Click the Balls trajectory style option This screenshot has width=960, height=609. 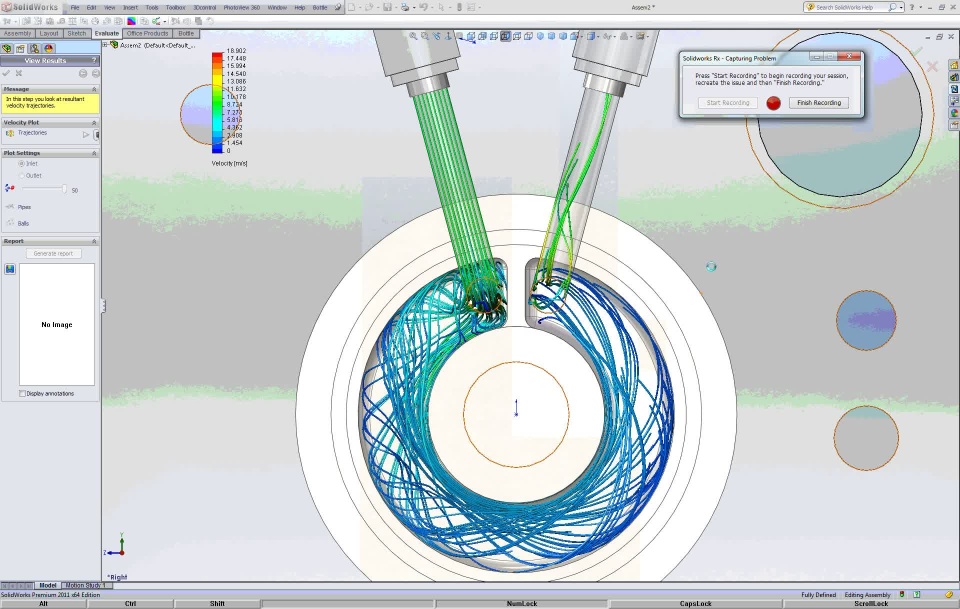tap(23, 223)
